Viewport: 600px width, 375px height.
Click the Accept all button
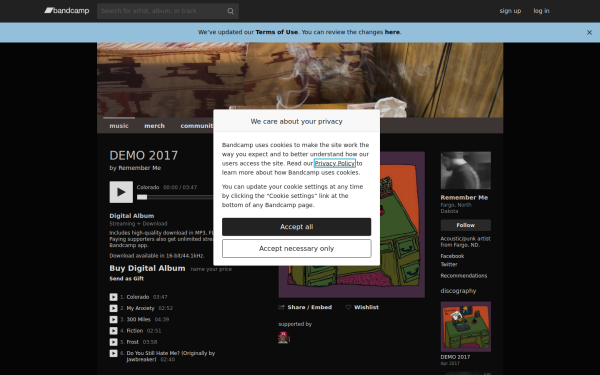(x=297, y=227)
